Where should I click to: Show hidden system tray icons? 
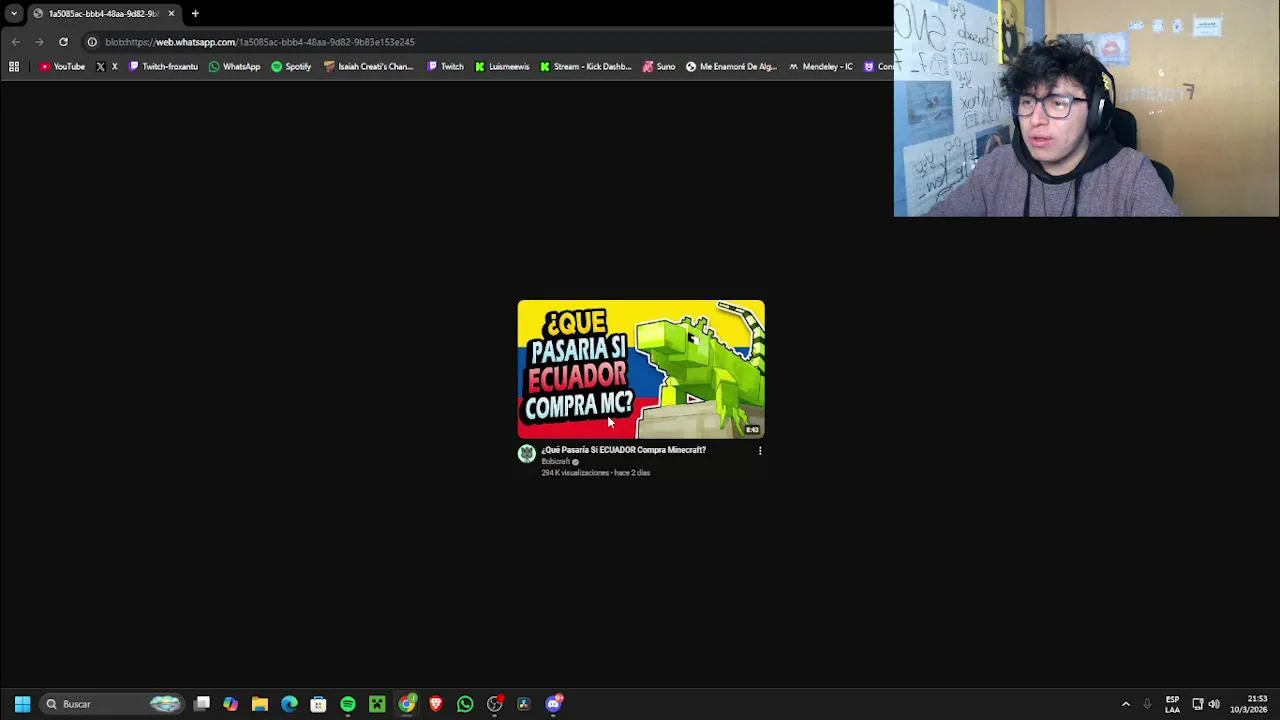(x=1126, y=704)
